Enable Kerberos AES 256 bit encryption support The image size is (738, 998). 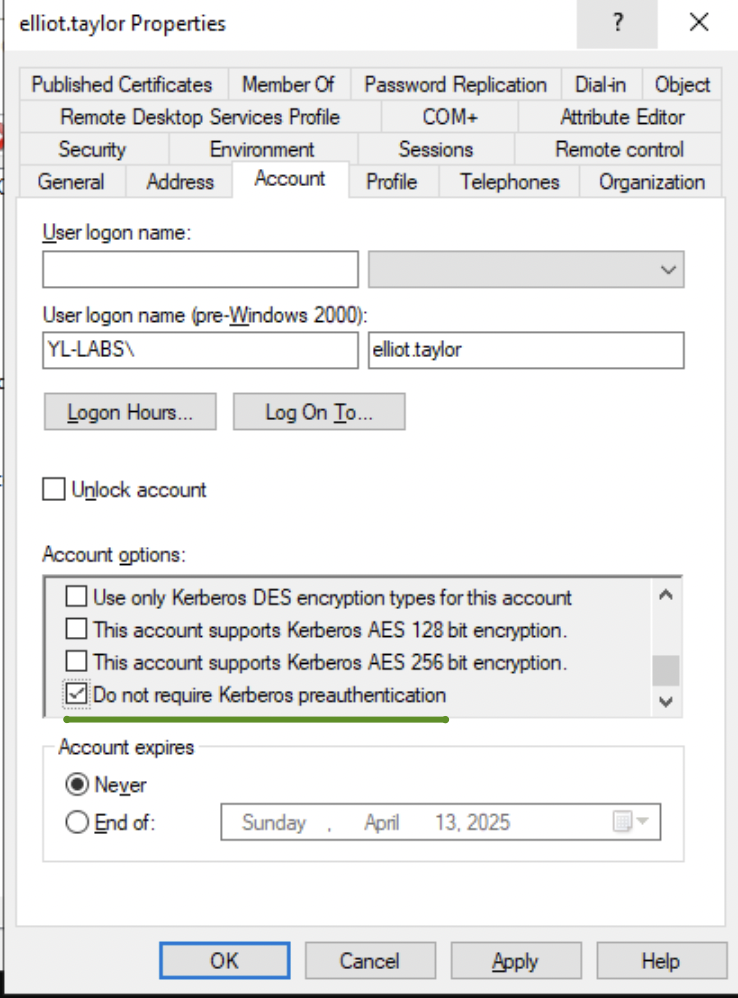pos(76,662)
